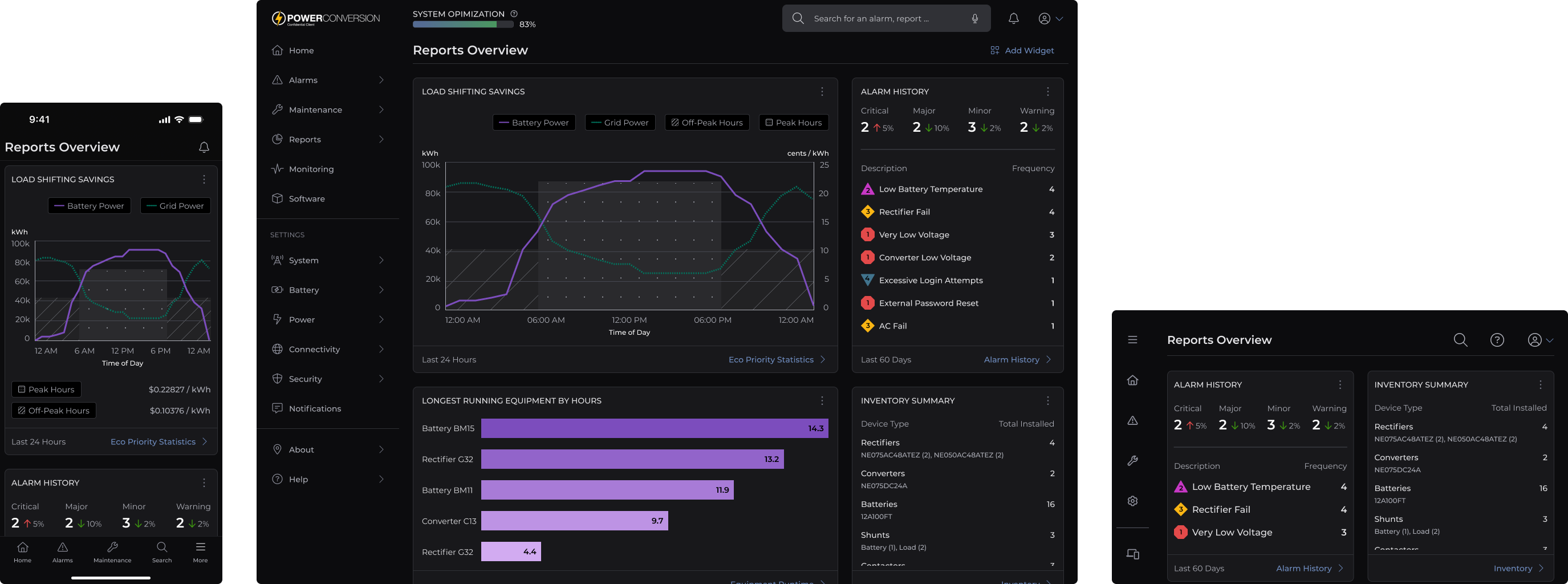Open the user account menu in desktop header
This screenshot has height=584, width=1568.
tap(1051, 18)
